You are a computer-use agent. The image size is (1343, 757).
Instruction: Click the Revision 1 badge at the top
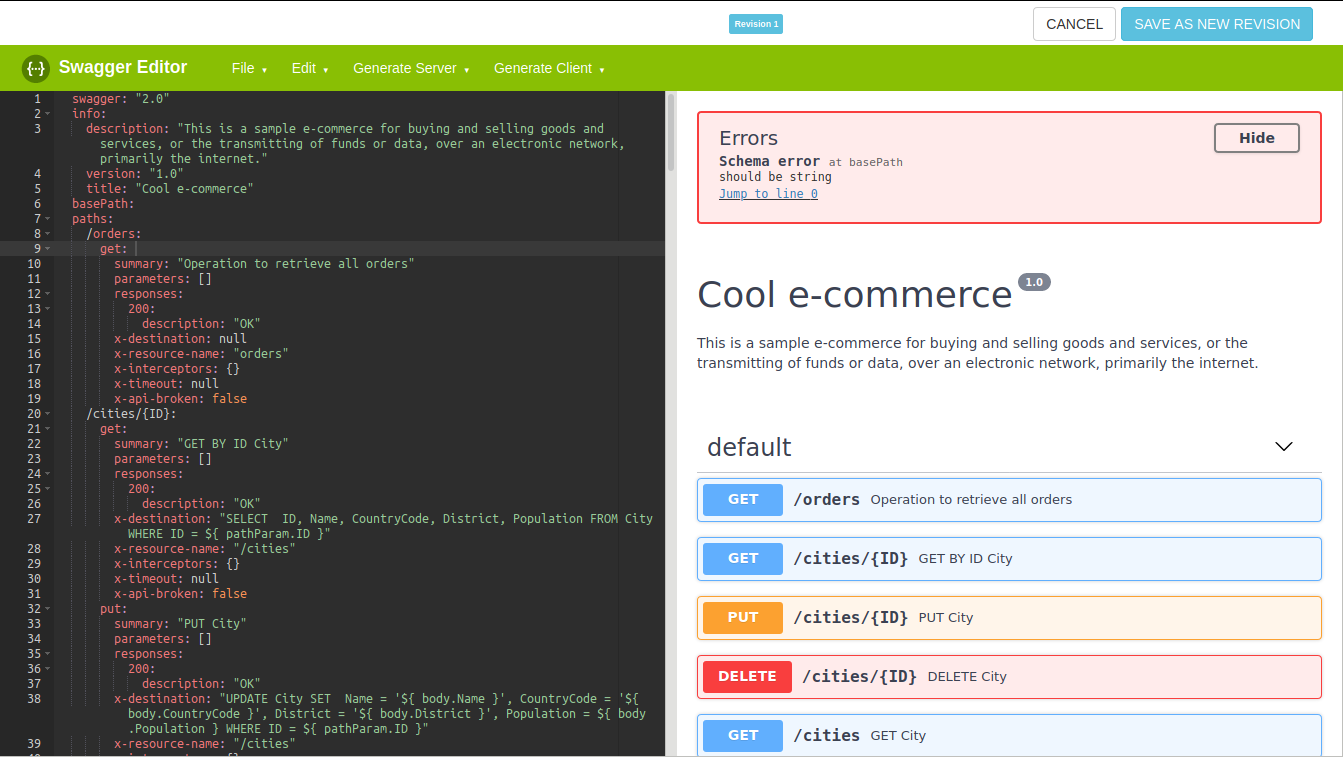point(755,23)
